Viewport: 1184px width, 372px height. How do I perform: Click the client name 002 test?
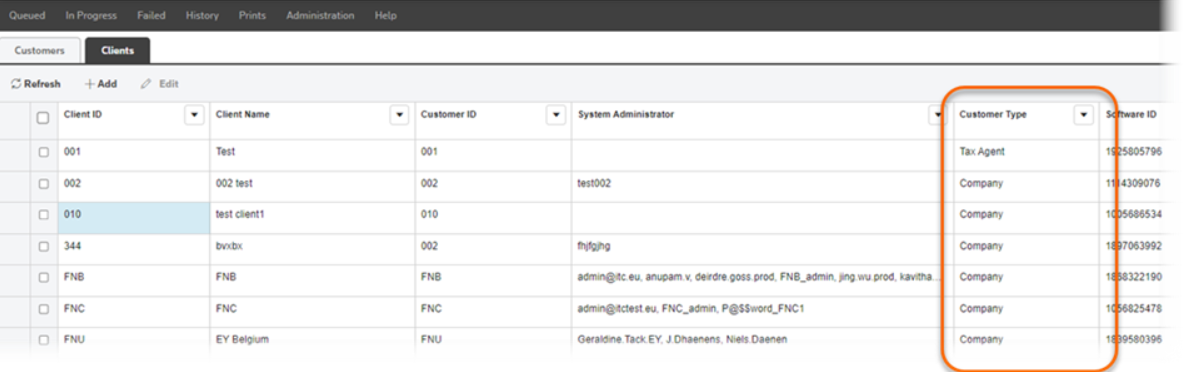(234, 183)
